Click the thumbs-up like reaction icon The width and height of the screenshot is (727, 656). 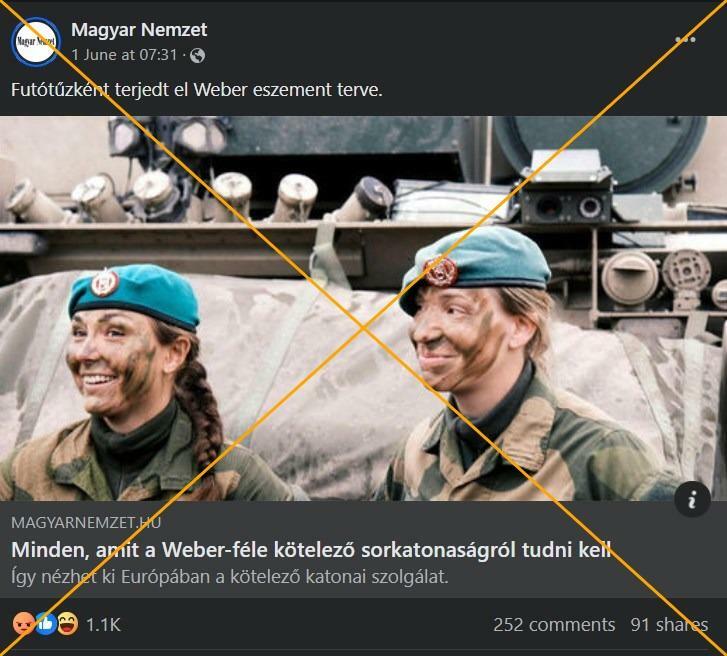click(46, 624)
